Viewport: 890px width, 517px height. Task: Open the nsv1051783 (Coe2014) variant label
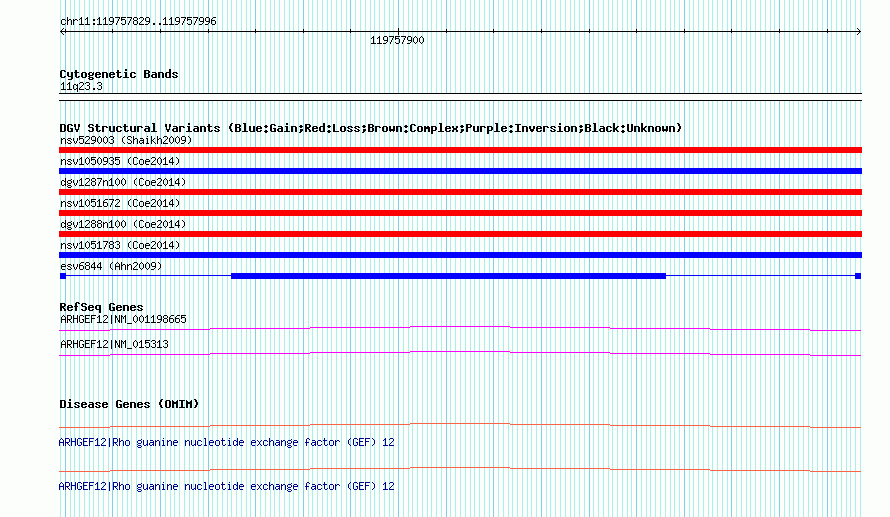(x=120, y=245)
